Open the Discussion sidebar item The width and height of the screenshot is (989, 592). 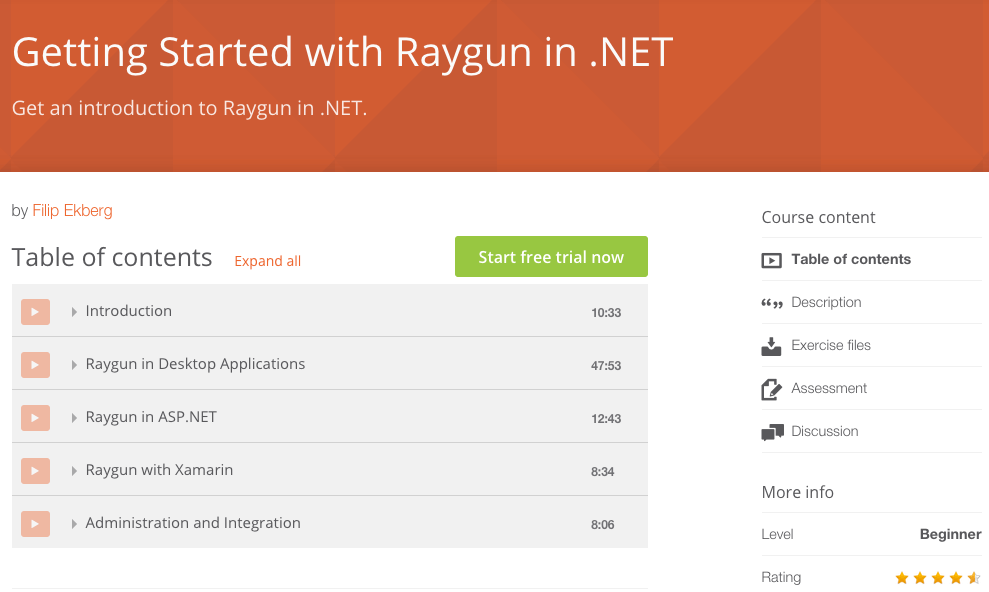click(824, 431)
